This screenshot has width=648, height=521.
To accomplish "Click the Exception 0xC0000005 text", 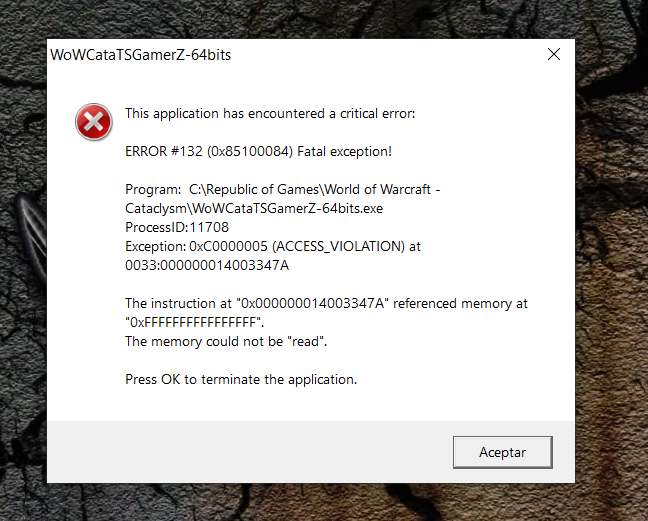I will click(196, 247).
